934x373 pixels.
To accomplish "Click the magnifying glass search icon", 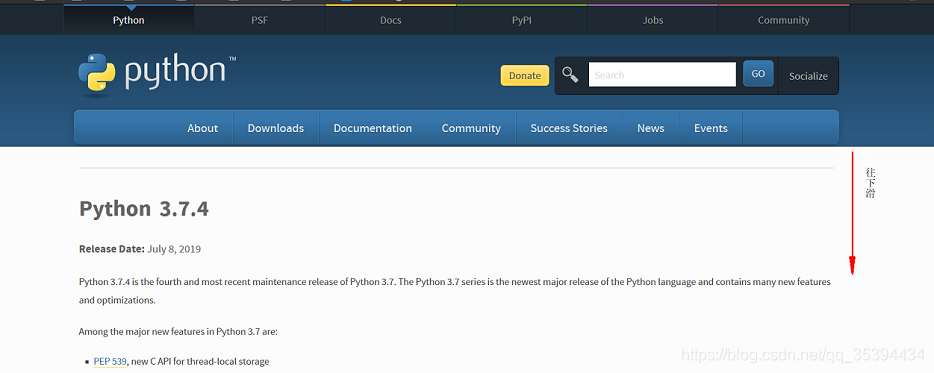I will pos(570,75).
